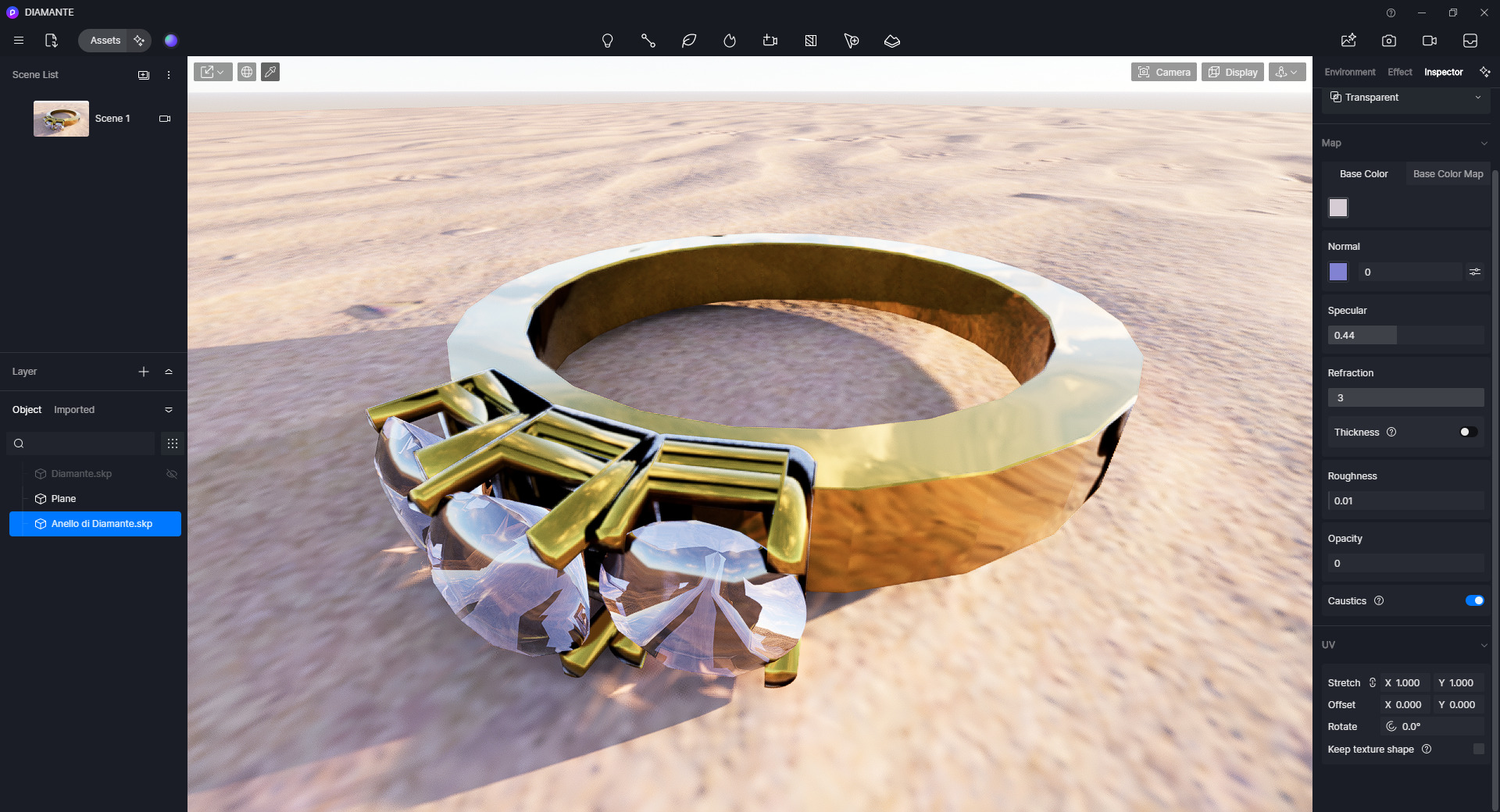This screenshot has width=1500, height=812.
Task: Switch to the Inspector tab
Action: click(1444, 72)
